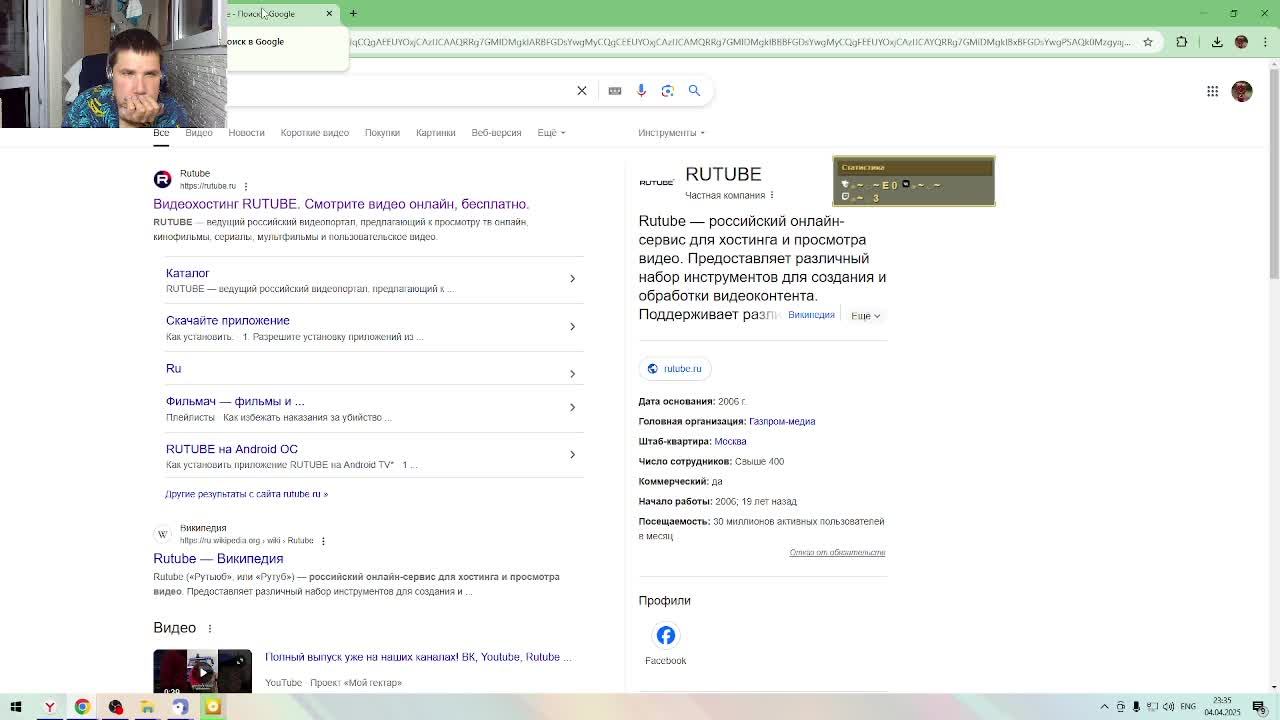
Task: Launch Yandex browser from the taskbar
Action: 49,707
